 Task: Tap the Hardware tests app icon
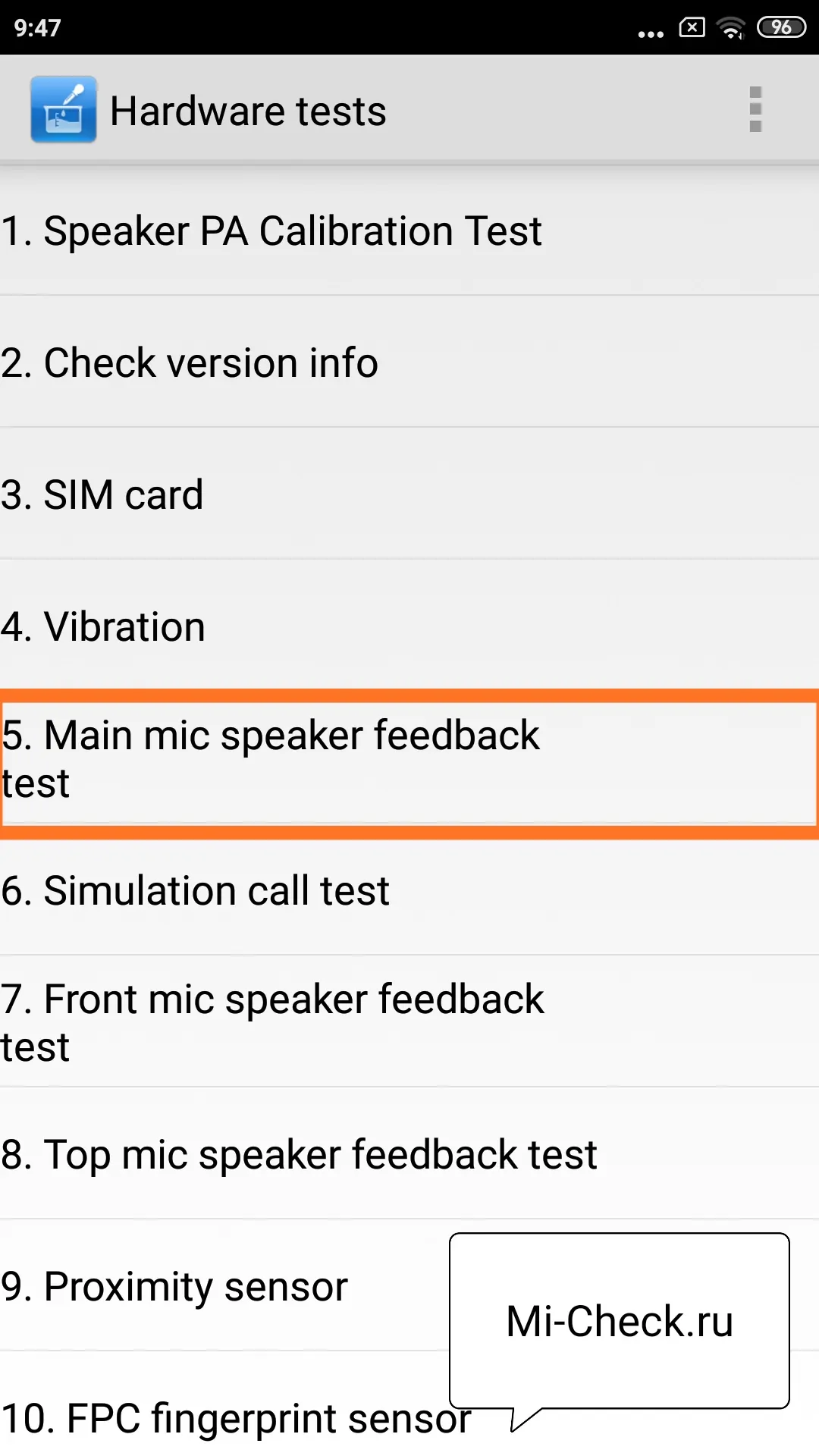64,109
